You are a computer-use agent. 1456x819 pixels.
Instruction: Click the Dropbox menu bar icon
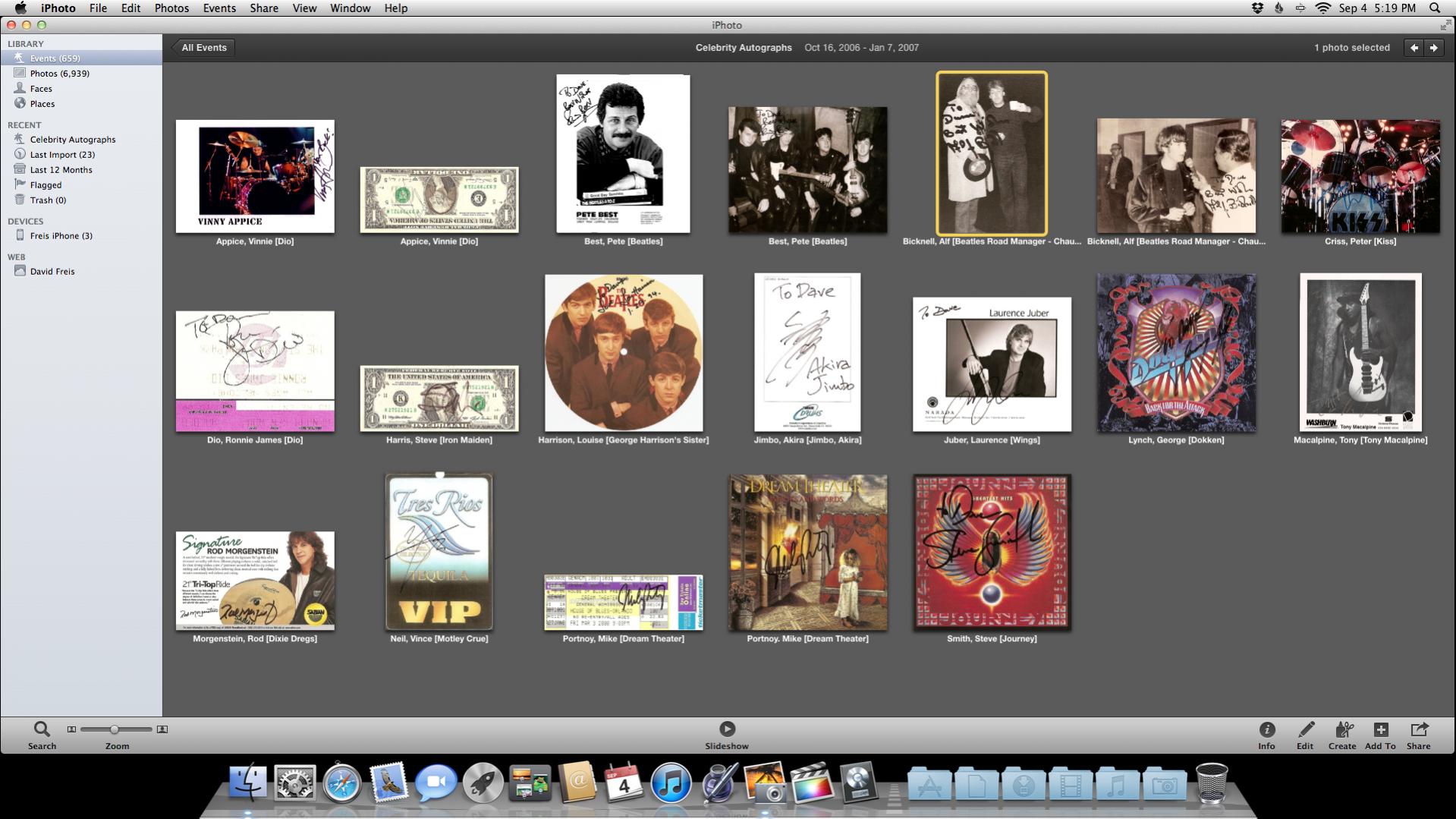[x=1257, y=8]
